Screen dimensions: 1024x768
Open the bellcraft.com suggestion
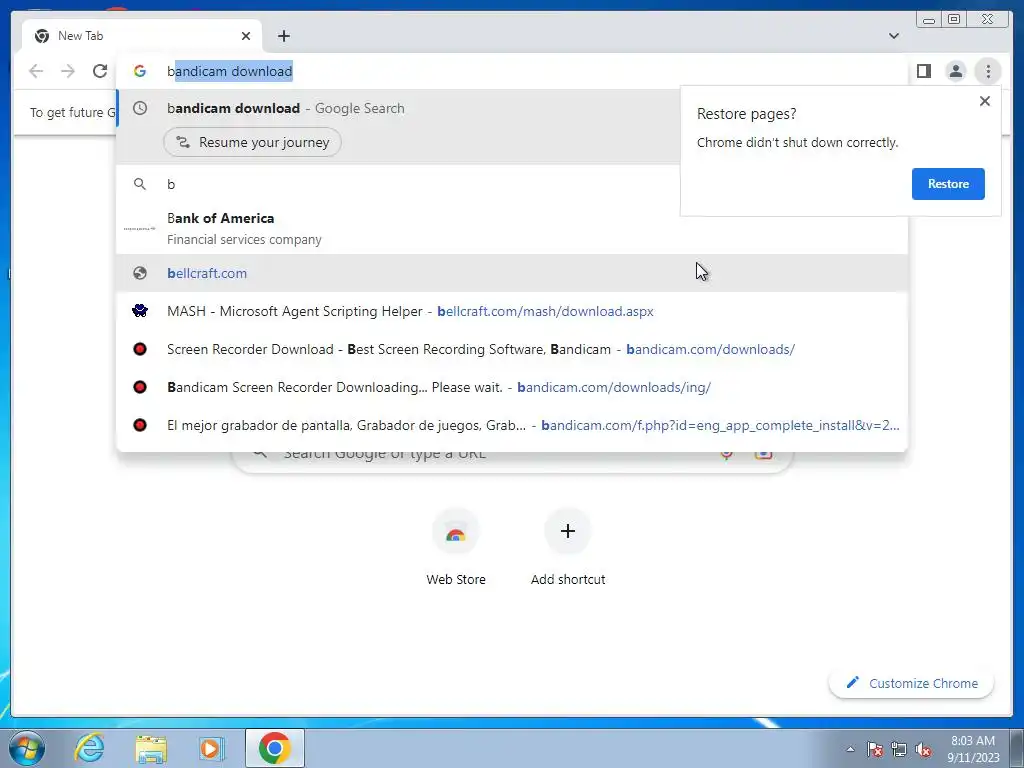coord(512,273)
